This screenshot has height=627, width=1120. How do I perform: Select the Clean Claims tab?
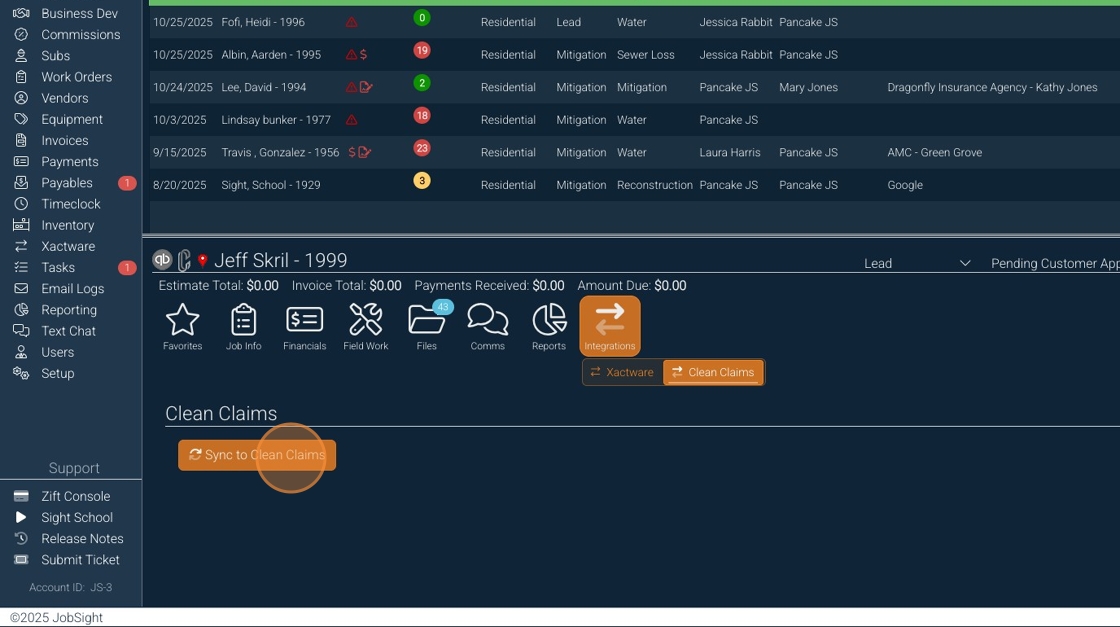tap(714, 372)
